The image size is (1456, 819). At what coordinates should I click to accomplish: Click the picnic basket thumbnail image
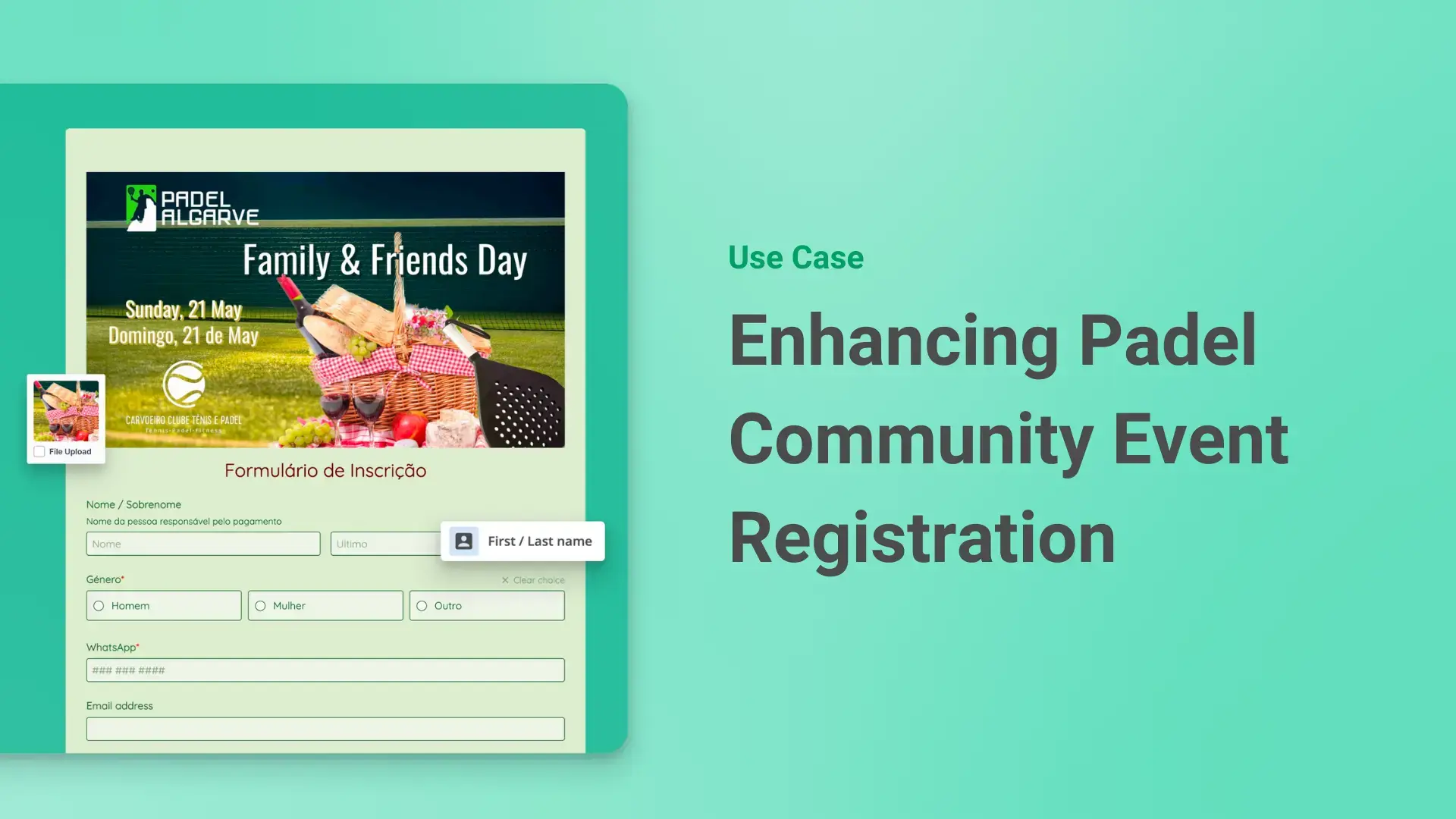(x=65, y=410)
